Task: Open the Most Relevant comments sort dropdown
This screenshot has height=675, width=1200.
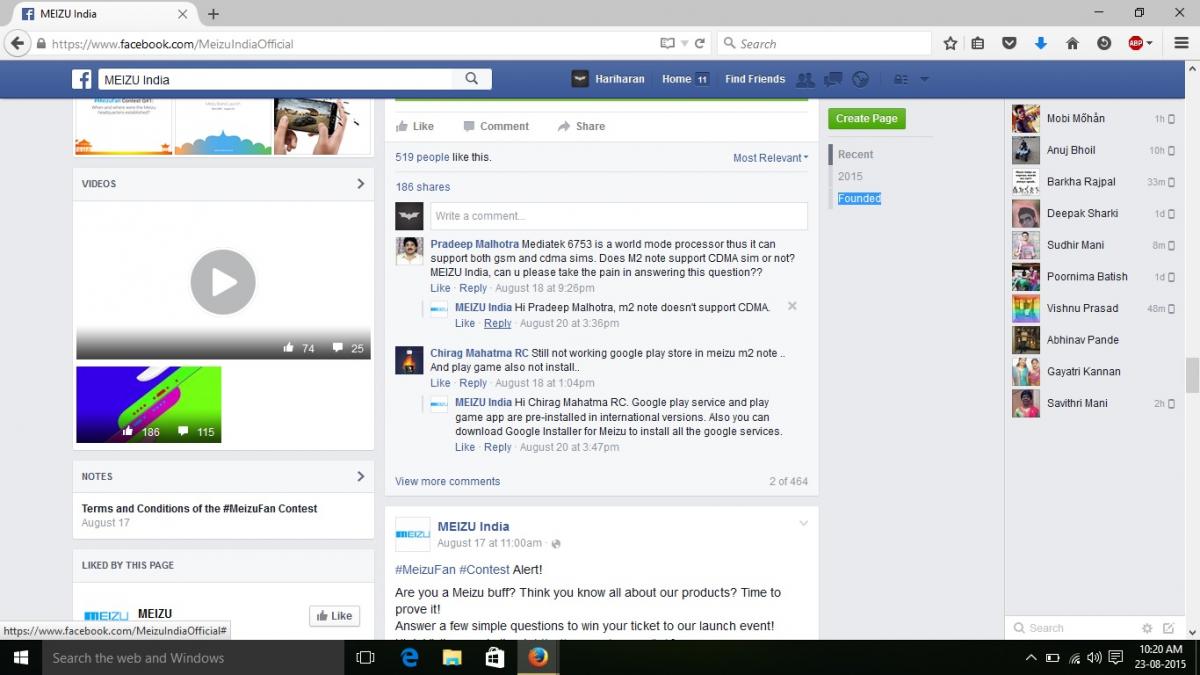Action: pyautogui.click(x=770, y=158)
